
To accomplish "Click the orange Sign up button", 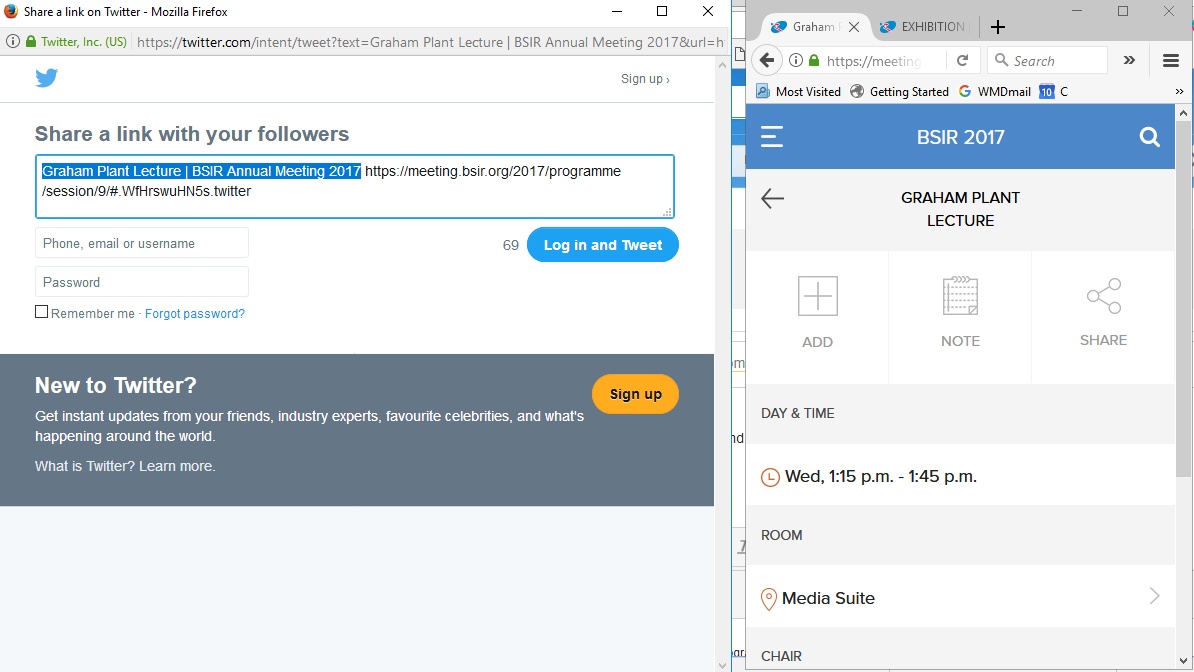I will coord(635,394).
